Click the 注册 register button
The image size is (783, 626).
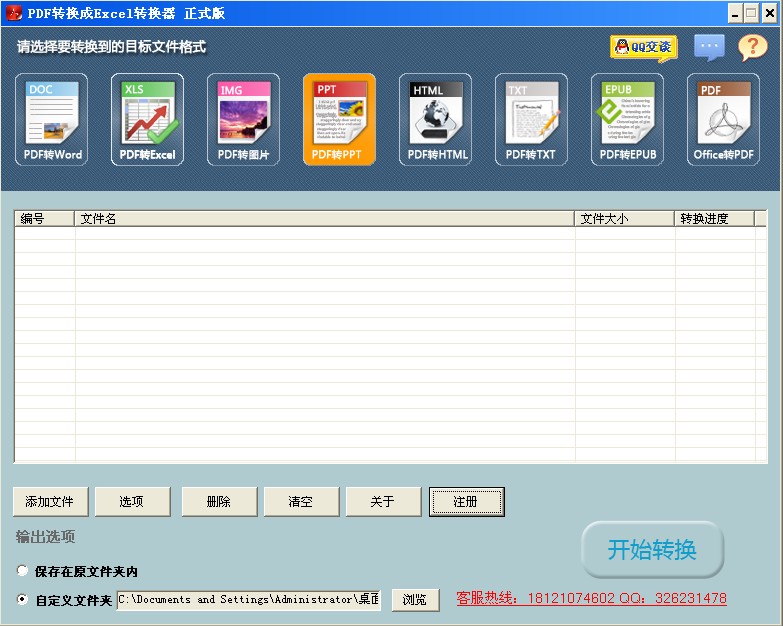click(x=466, y=501)
